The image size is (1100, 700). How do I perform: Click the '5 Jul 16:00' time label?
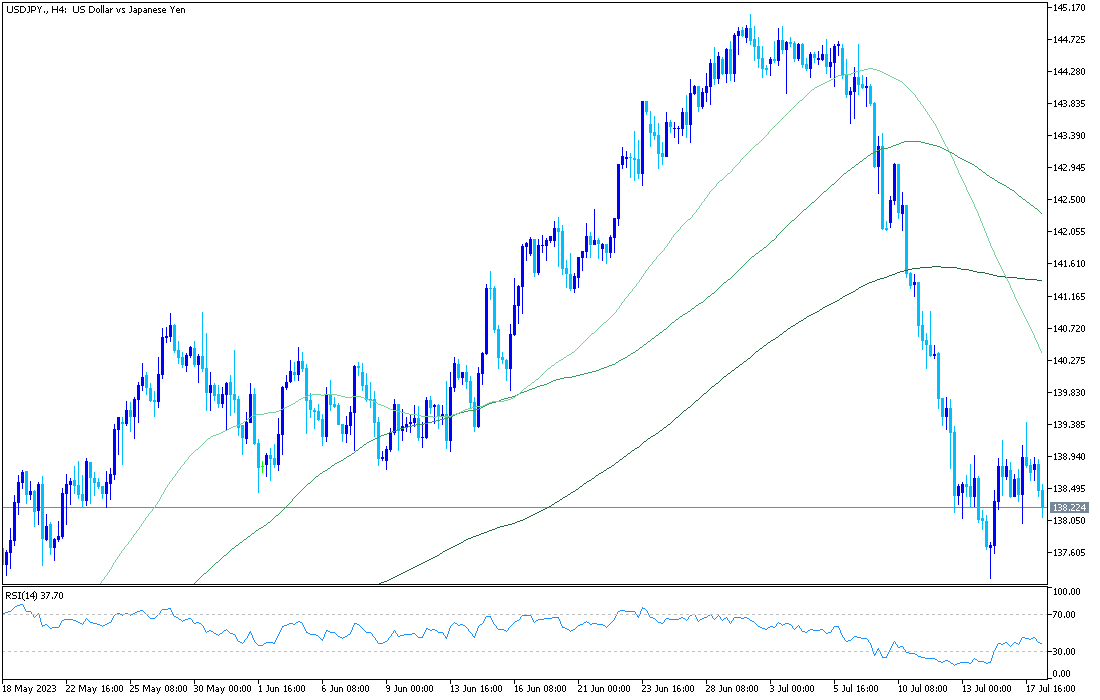click(x=856, y=689)
